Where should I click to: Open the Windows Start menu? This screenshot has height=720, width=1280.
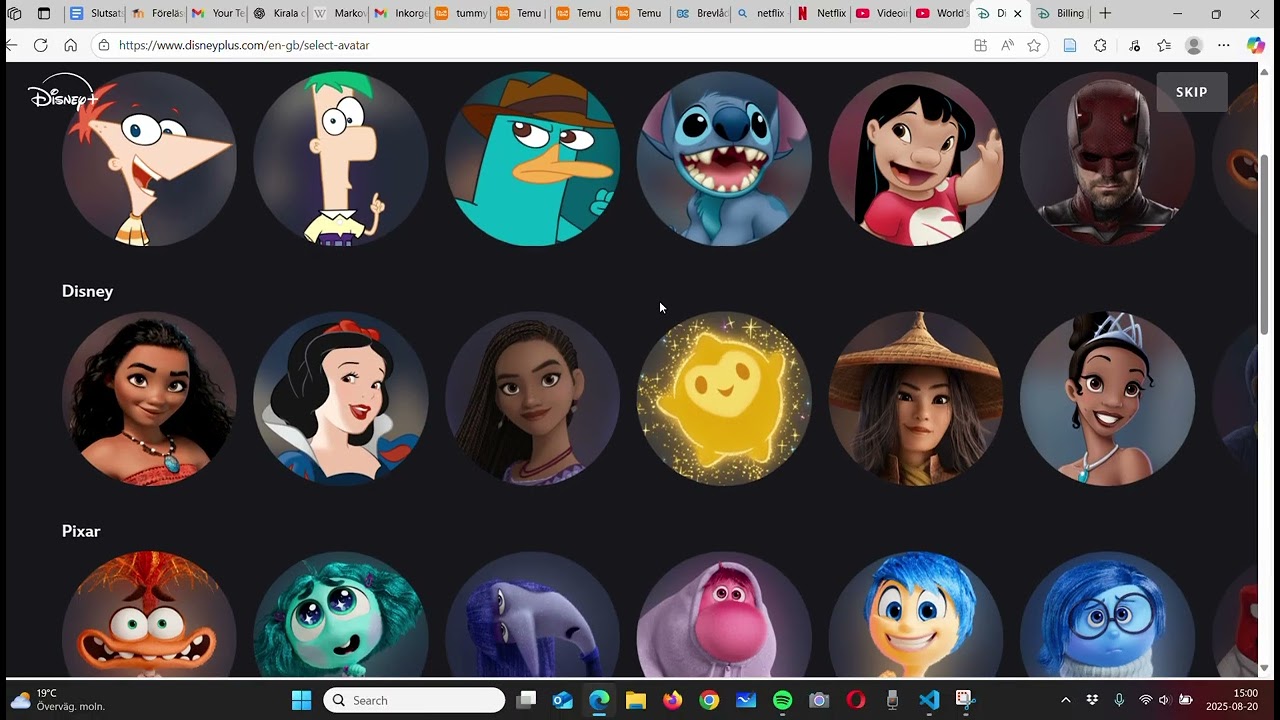[301, 700]
